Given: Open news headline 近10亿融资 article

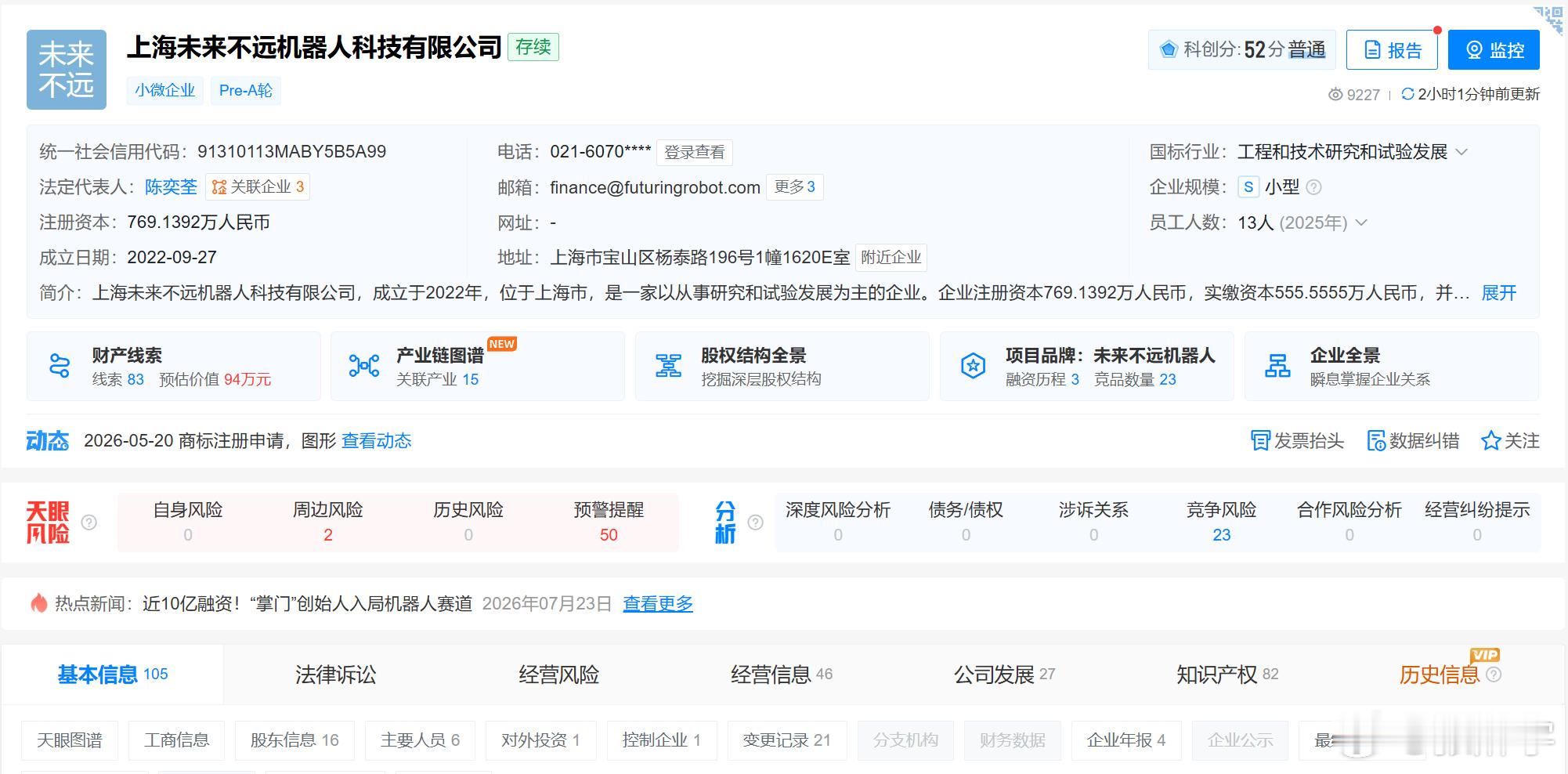Looking at the screenshot, I should tap(308, 604).
